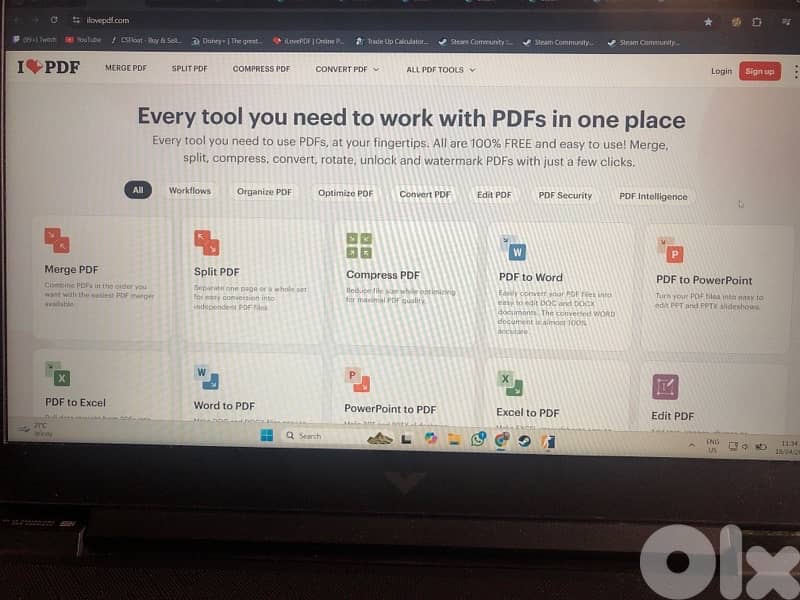Click the Merge PDF tool icon
The width and height of the screenshot is (800, 600).
point(57,240)
